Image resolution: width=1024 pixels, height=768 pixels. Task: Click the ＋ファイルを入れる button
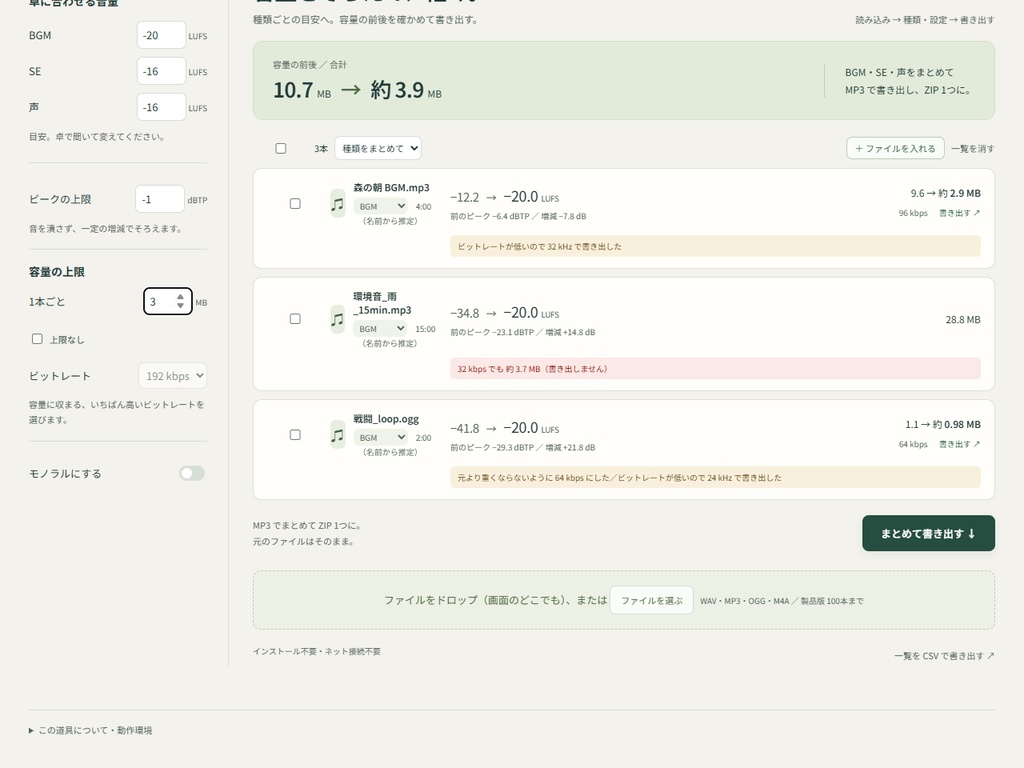coord(895,148)
